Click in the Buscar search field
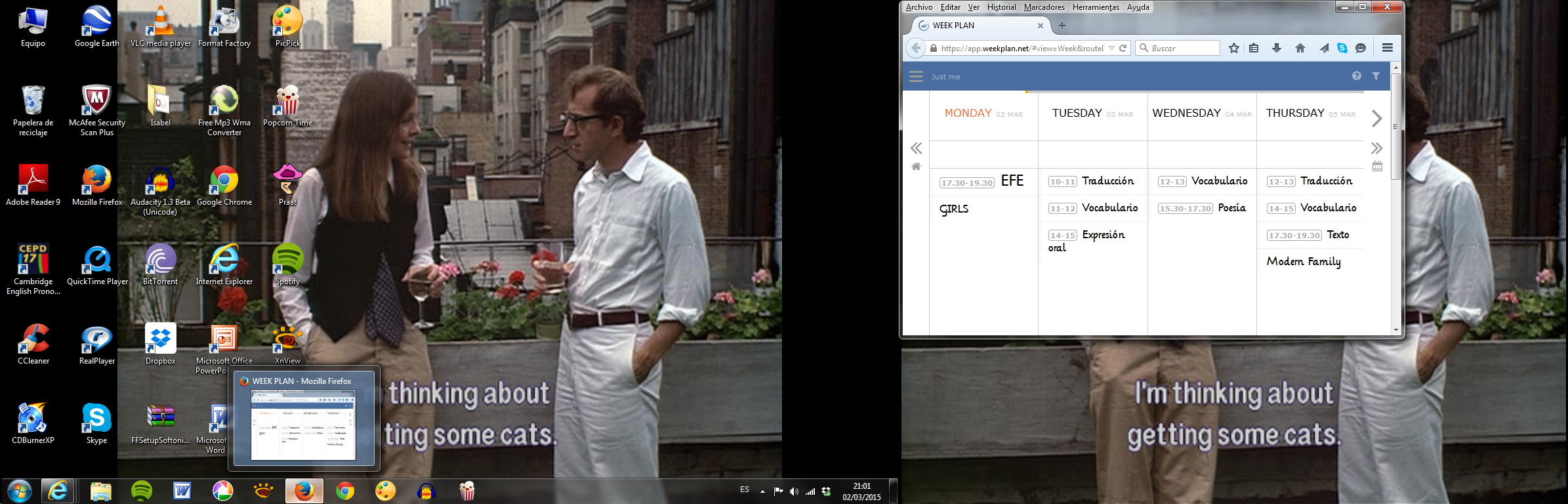The height and width of the screenshot is (504, 1568). click(x=1178, y=48)
